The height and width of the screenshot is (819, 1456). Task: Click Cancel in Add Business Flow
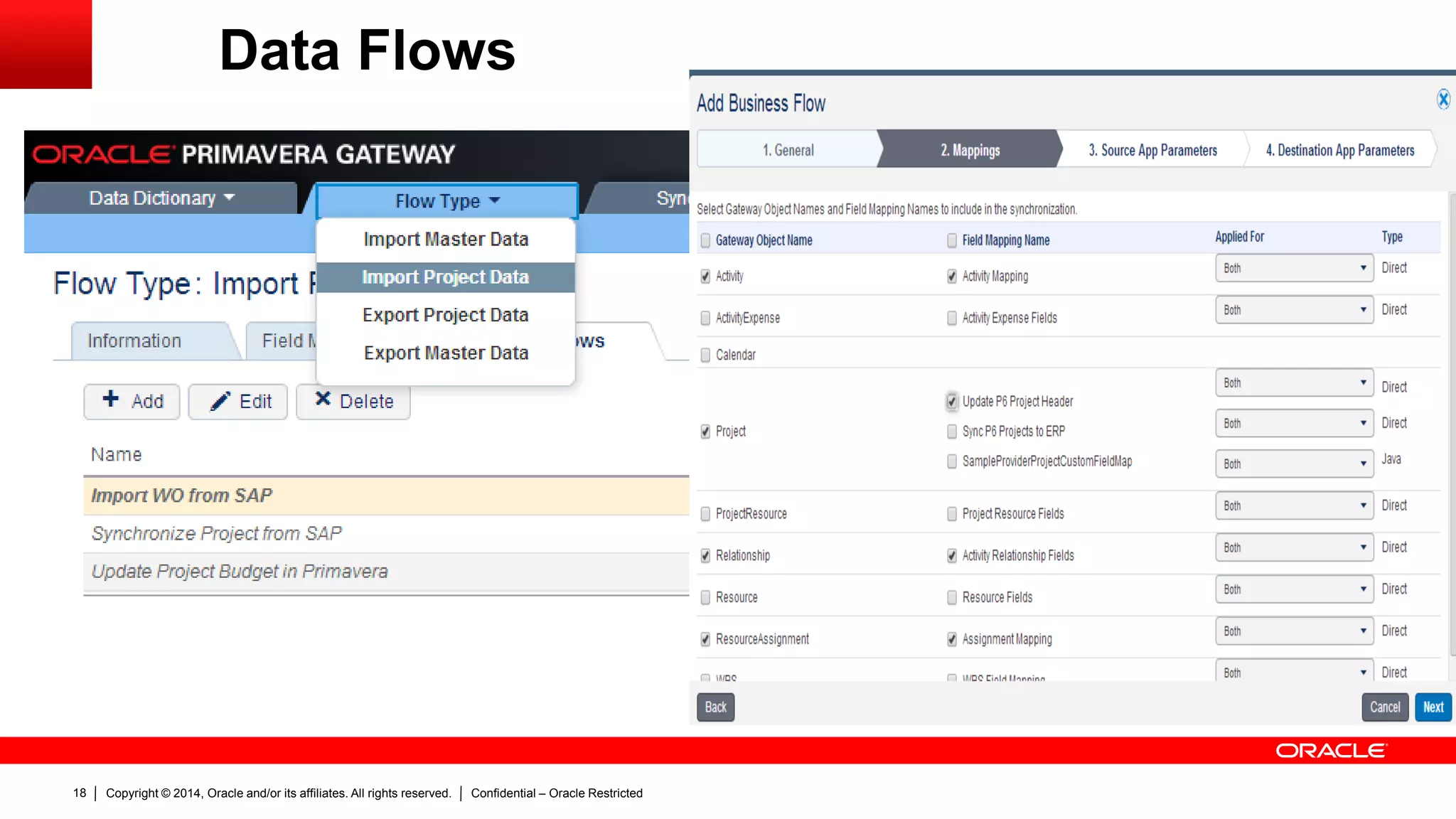tap(1385, 707)
